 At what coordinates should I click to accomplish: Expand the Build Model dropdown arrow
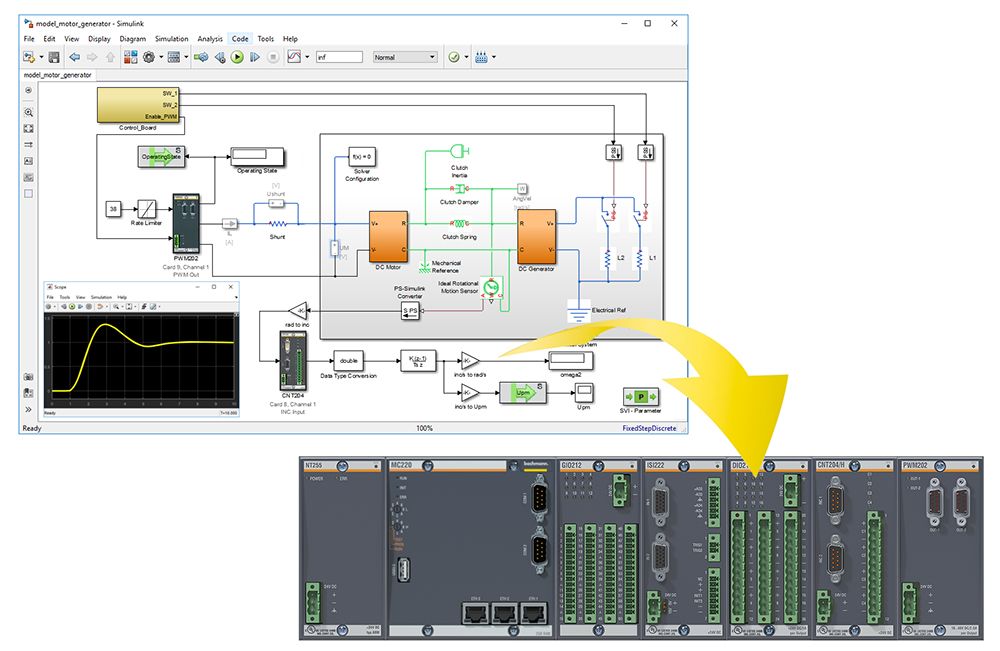pos(495,57)
